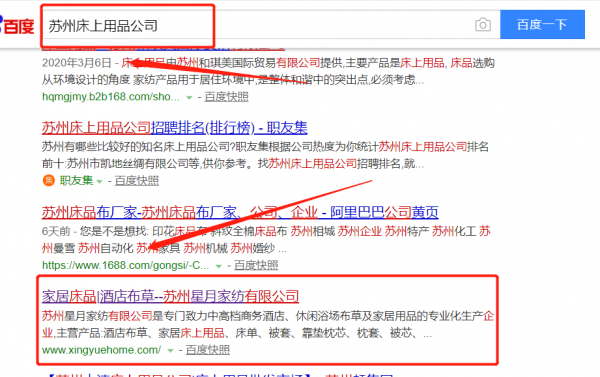
Task: Open 家居床品|酒店布草--苏州星月家纺有限公司 result
Action: 170,297
